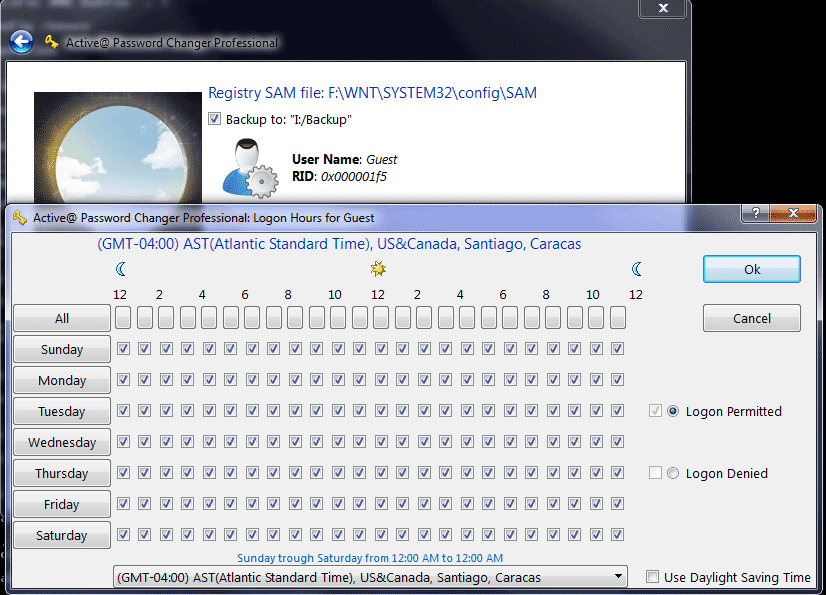Click the blue GMT-04:00 time zone heading

[339, 244]
